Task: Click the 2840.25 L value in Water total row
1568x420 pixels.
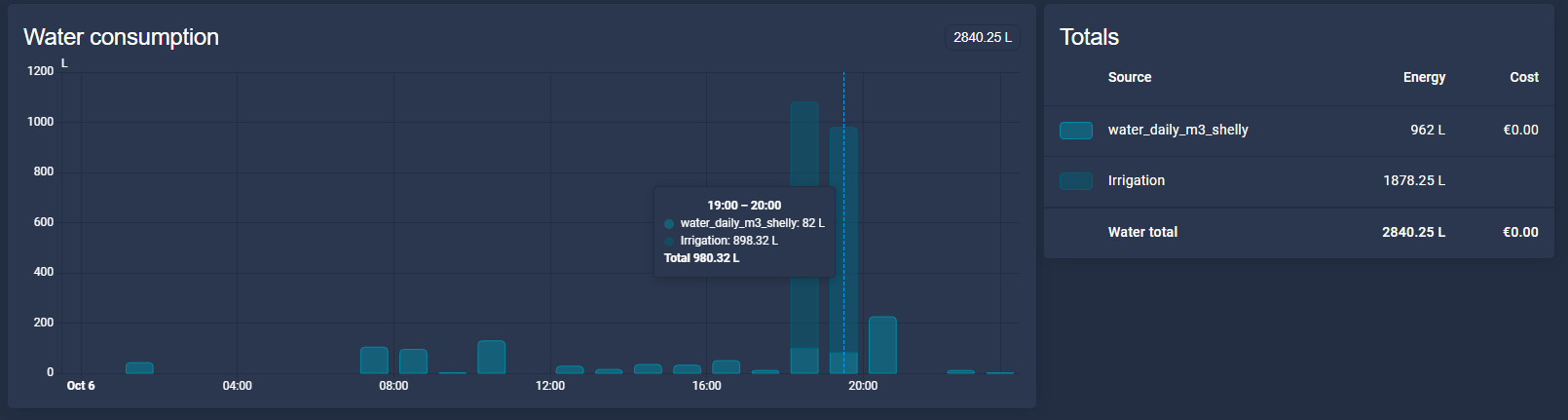Action: 1413,232
